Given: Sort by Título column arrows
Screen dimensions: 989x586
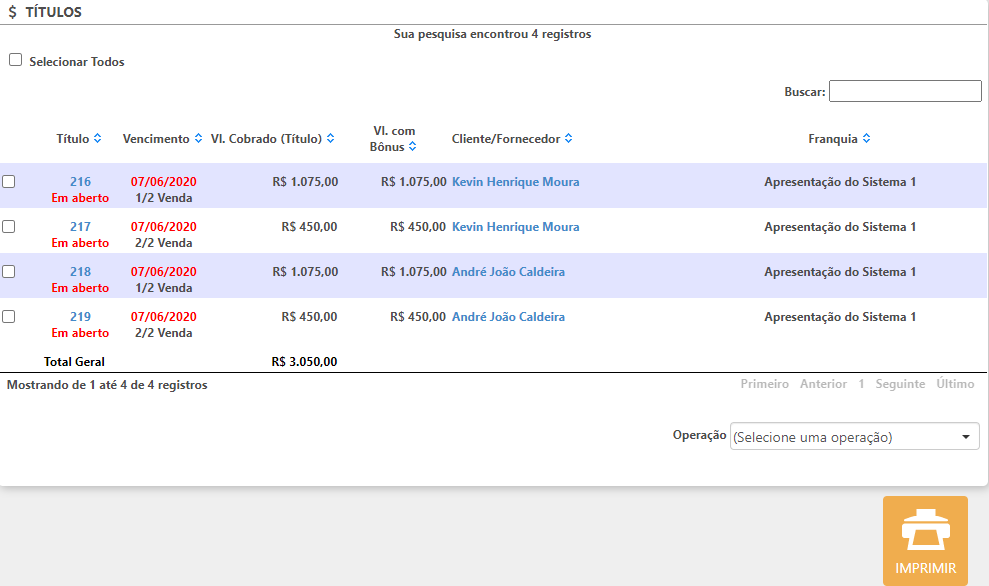Looking at the screenshot, I should coord(97,139).
